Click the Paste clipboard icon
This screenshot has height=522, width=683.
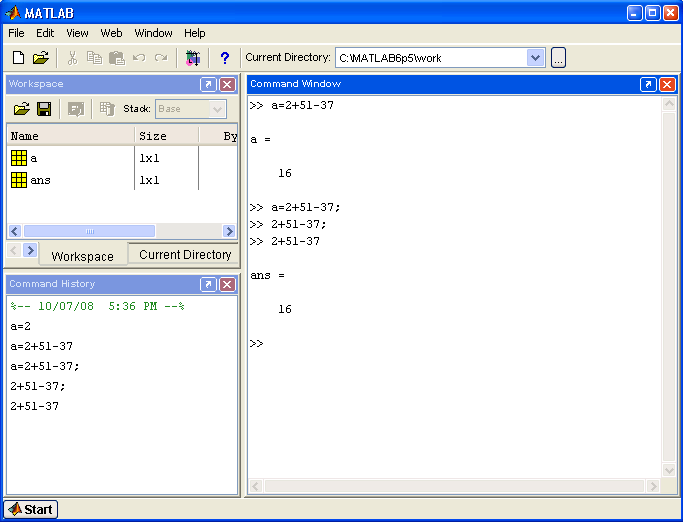pos(117,58)
